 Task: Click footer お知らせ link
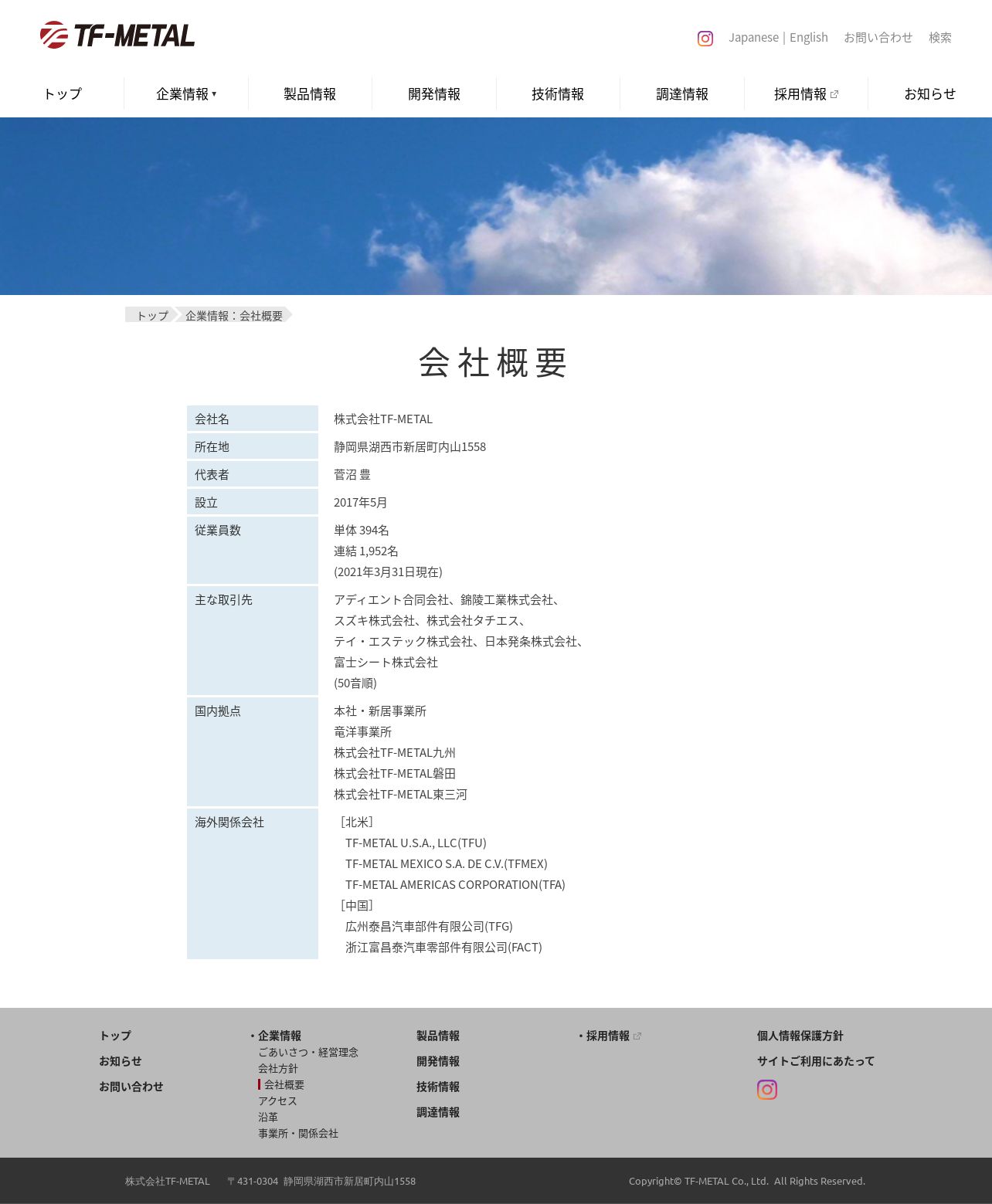coord(121,1061)
